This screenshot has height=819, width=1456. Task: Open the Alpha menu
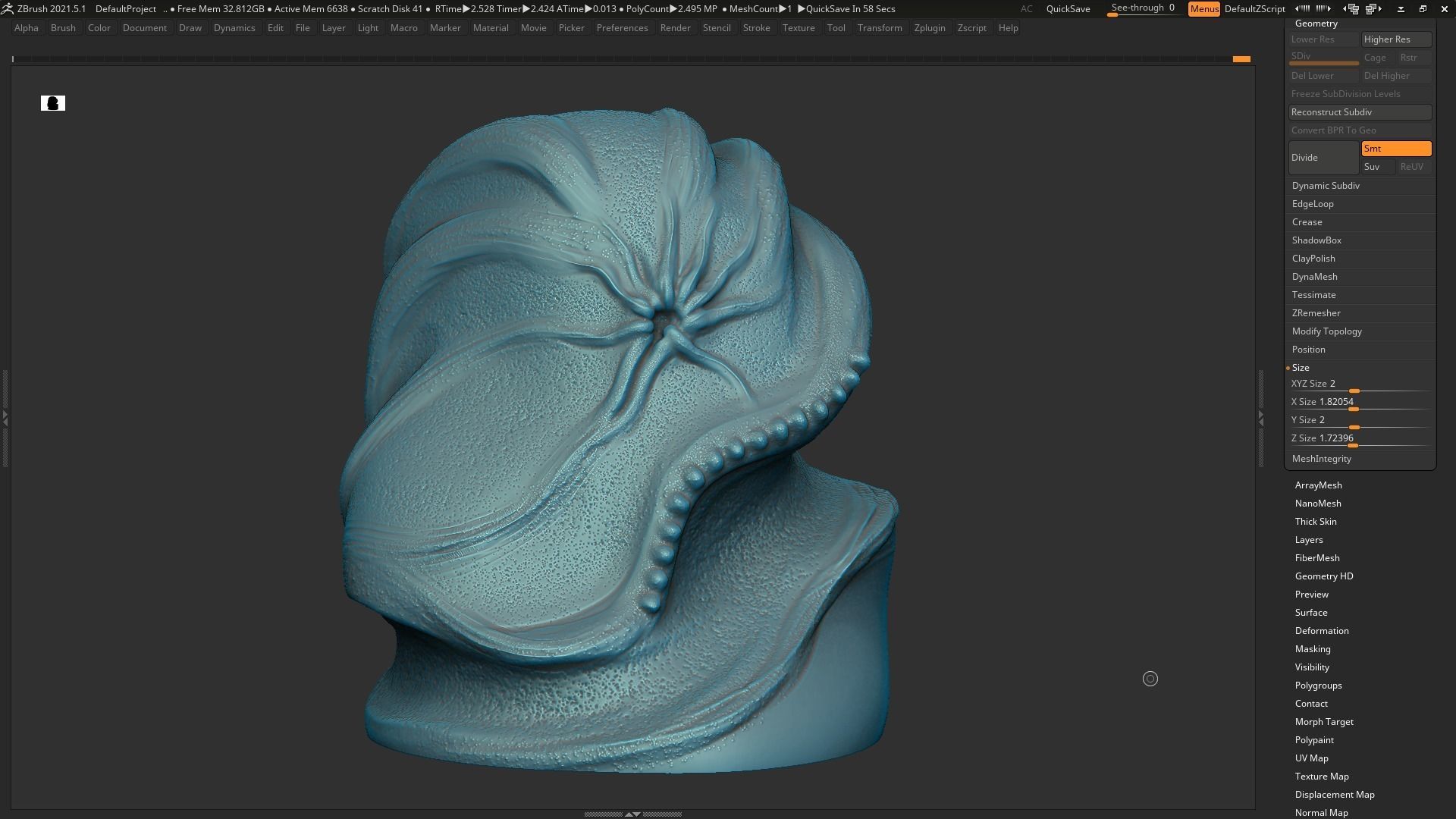tap(27, 28)
